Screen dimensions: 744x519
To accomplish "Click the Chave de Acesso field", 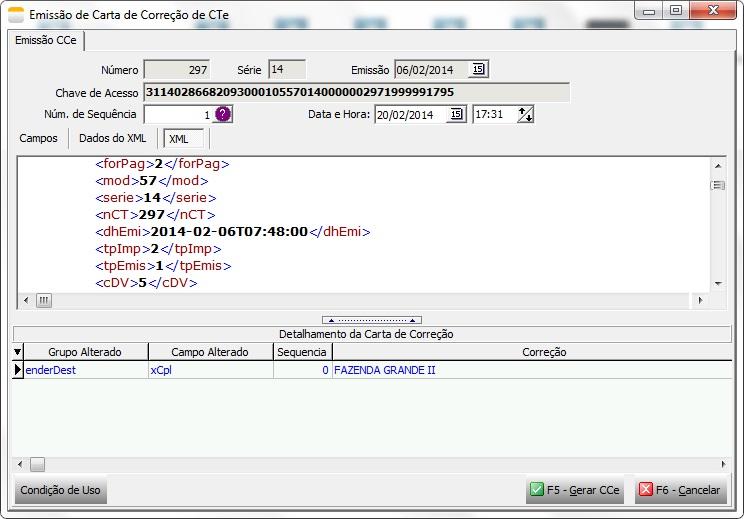I will (356, 92).
